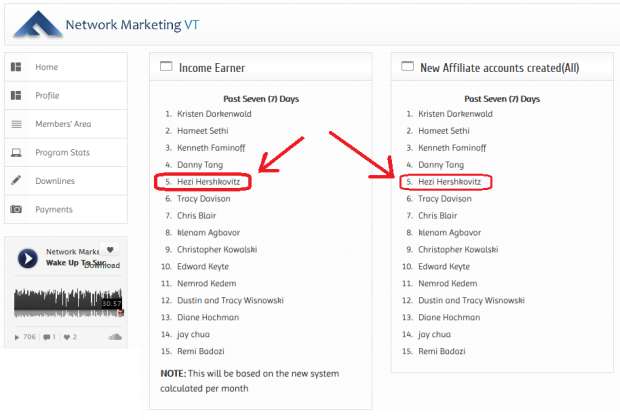
Task: Select the Profile sidebar icon
Action: (x=16, y=95)
